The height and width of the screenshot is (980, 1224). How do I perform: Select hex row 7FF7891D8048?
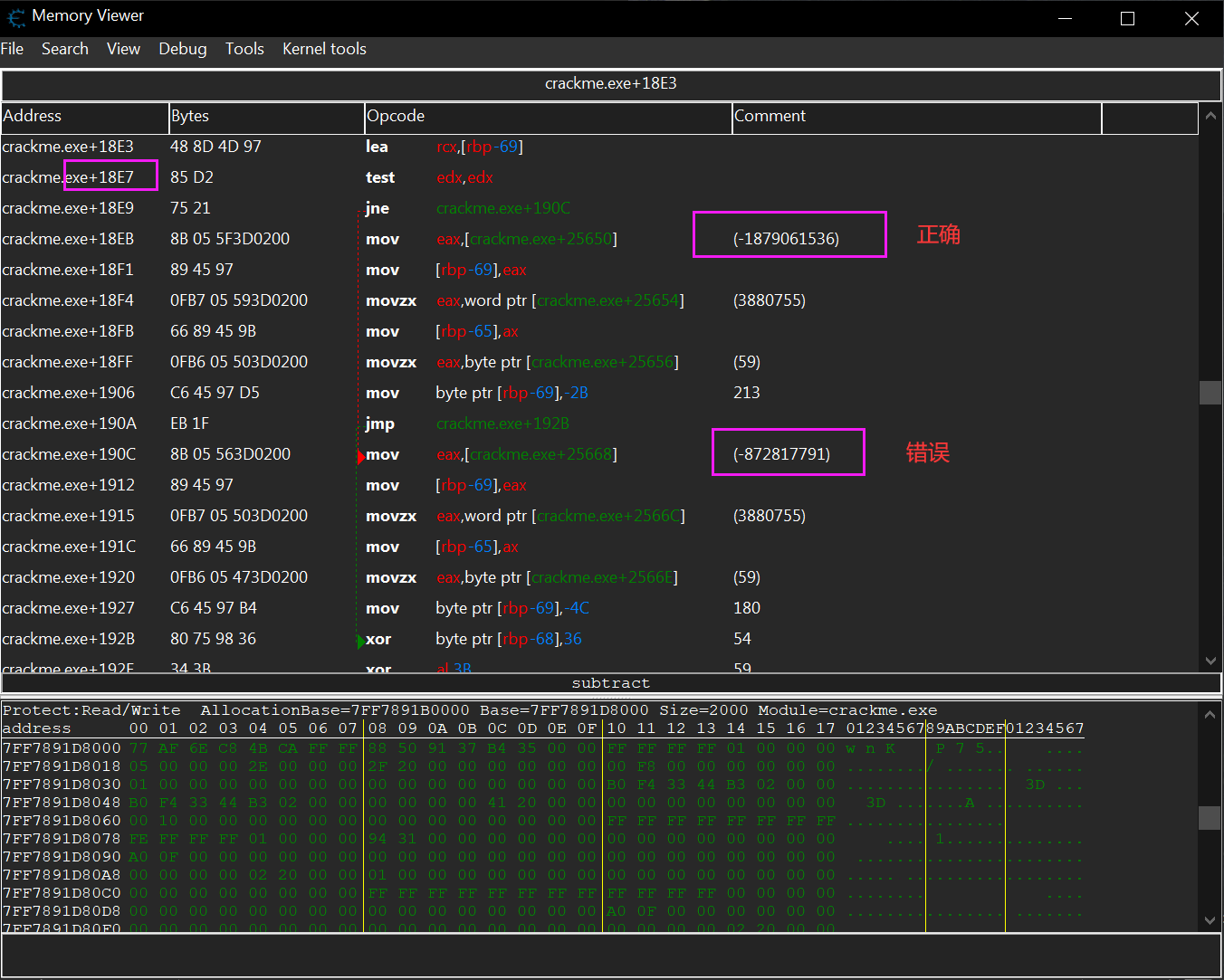tap(542, 803)
